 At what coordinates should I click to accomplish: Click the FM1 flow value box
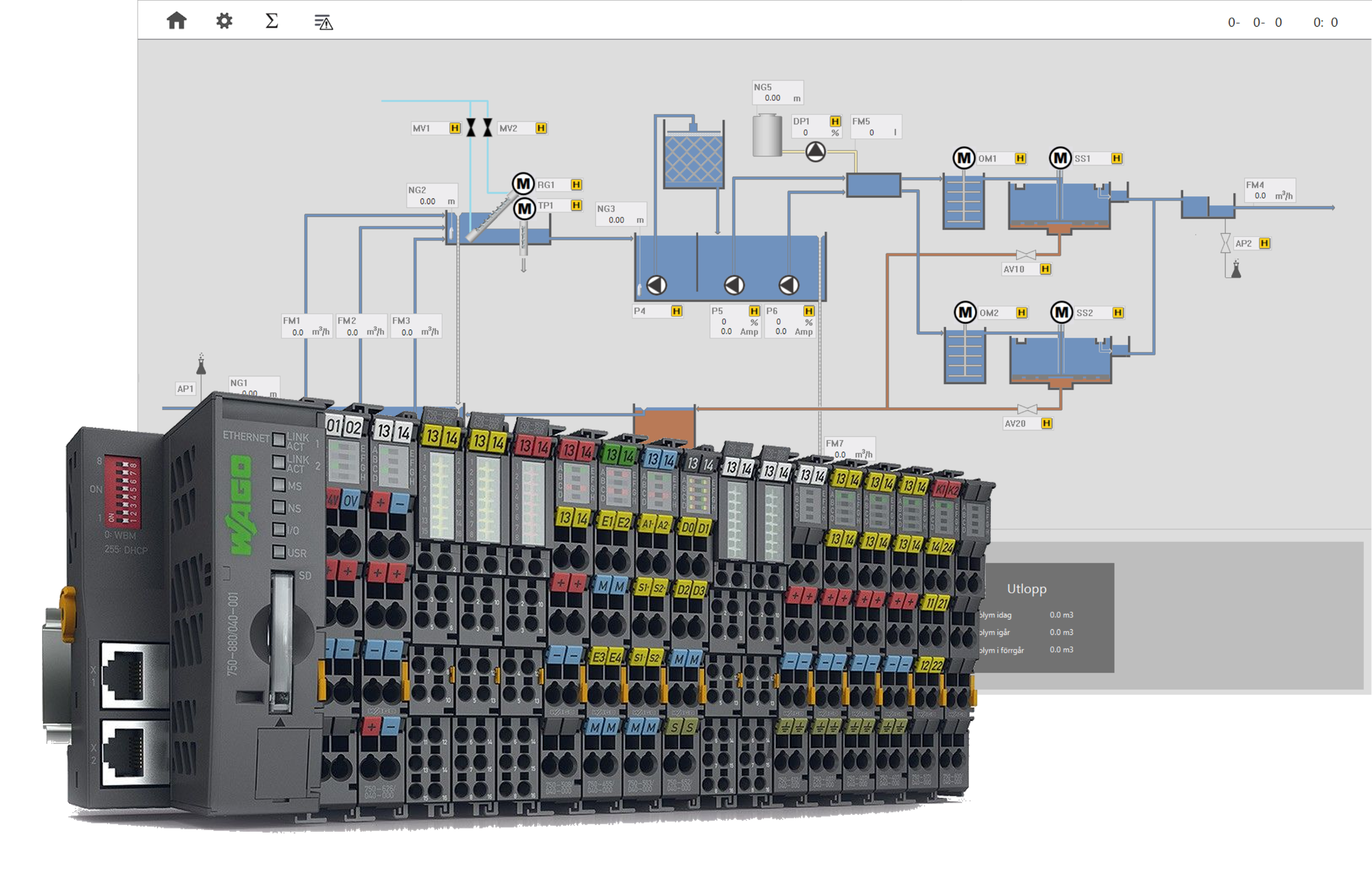pos(307,327)
